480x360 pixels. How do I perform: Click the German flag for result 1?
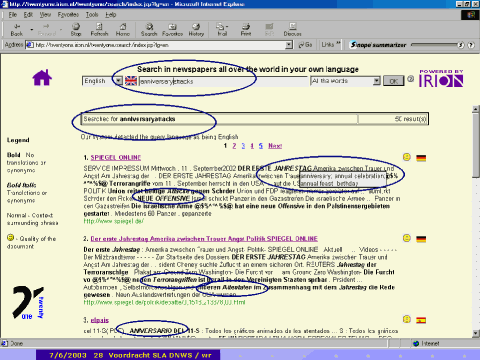(x=421, y=158)
